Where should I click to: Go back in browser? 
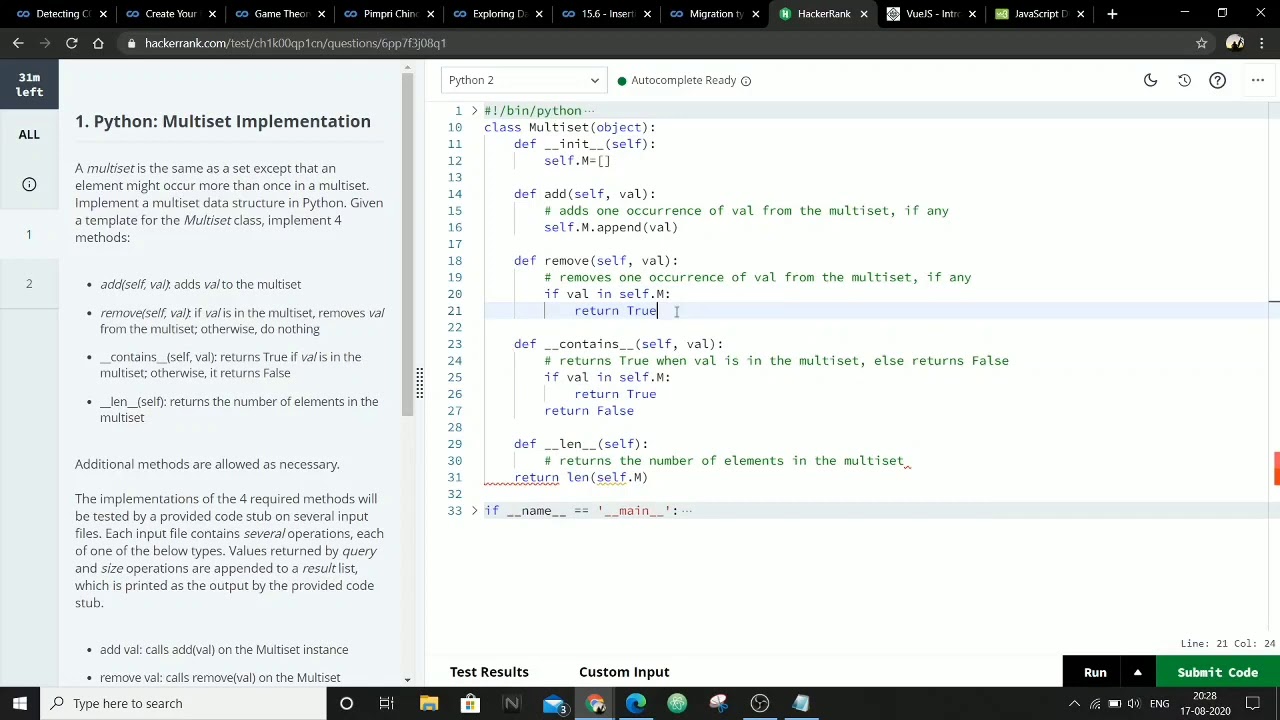(x=18, y=43)
